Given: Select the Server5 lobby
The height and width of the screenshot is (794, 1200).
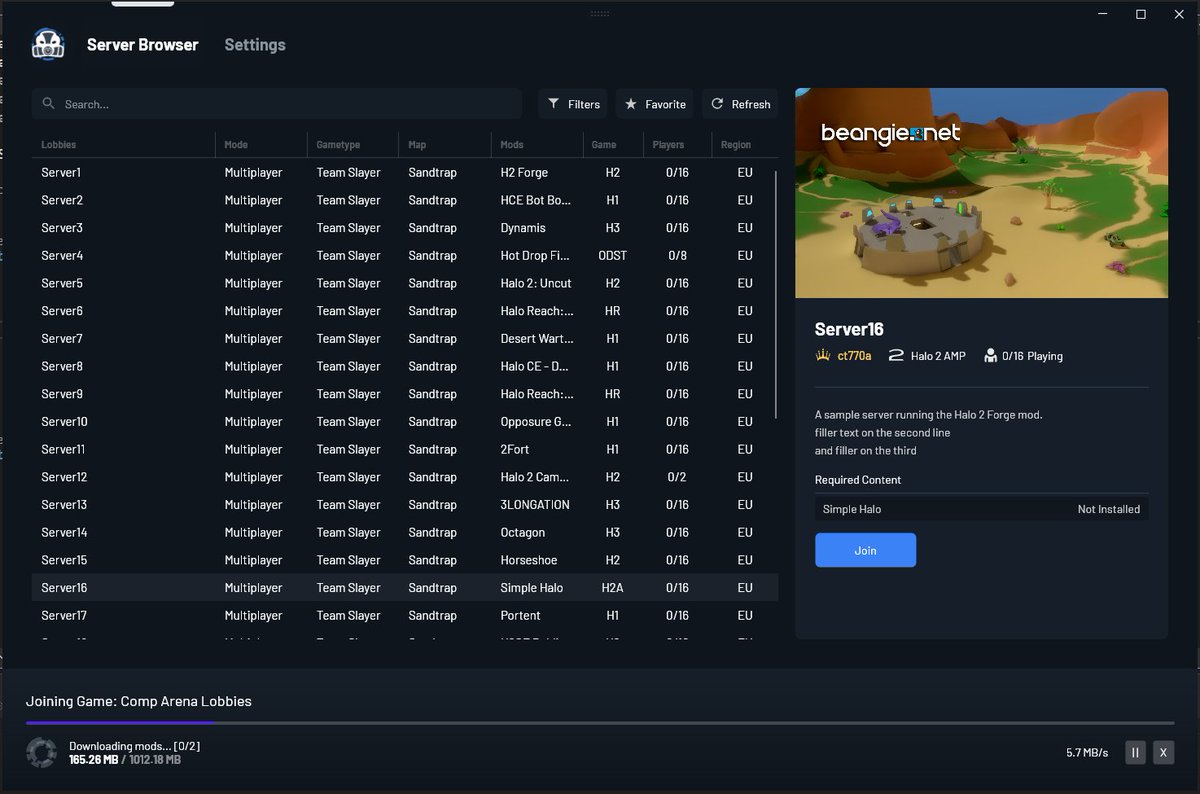Looking at the screenshot, I should (404, 283).
